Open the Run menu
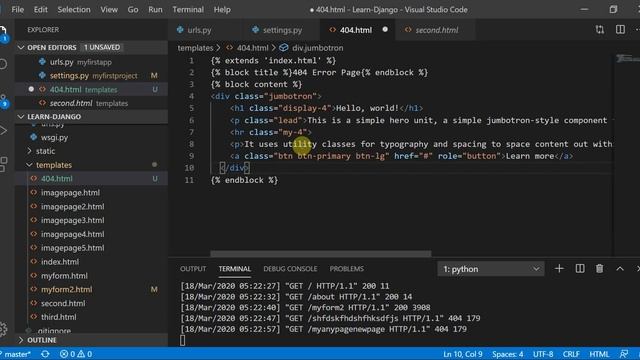 [155, 9]
